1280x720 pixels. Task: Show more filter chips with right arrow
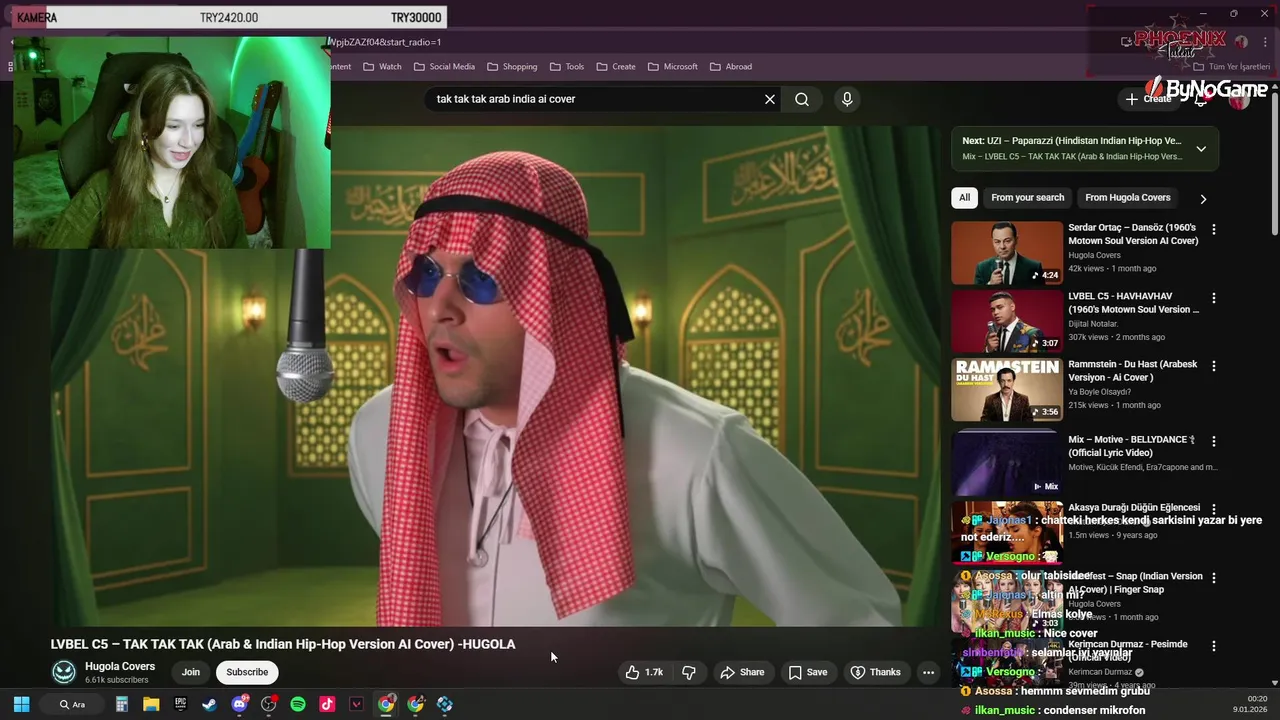click(1203, 199)
